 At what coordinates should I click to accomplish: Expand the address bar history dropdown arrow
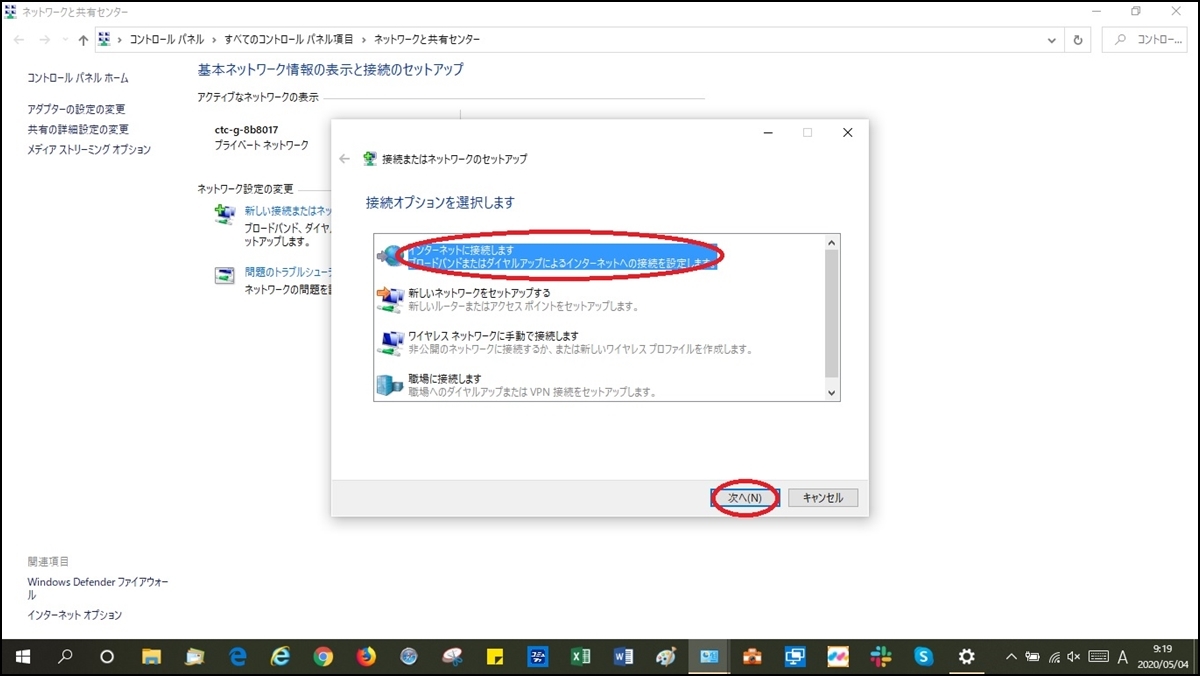point(1052,39)
